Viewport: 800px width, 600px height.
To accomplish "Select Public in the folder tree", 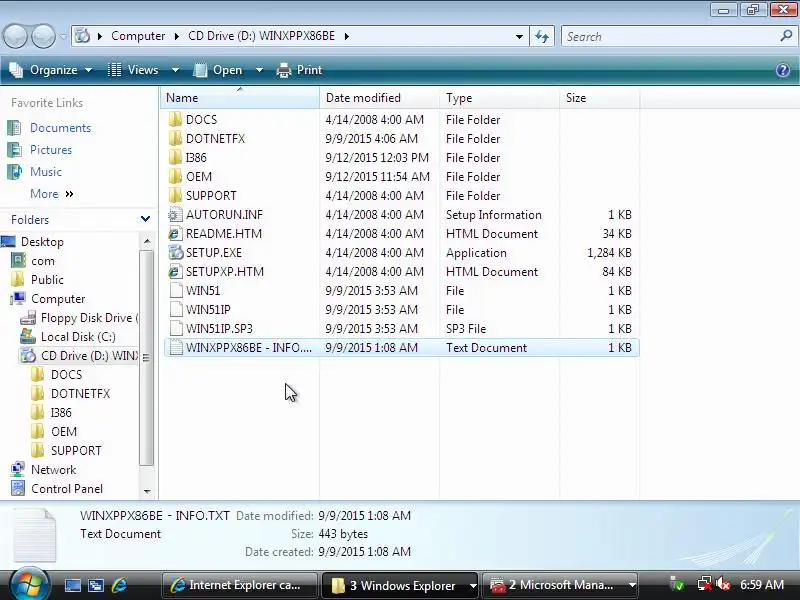I will pos(47,280).
